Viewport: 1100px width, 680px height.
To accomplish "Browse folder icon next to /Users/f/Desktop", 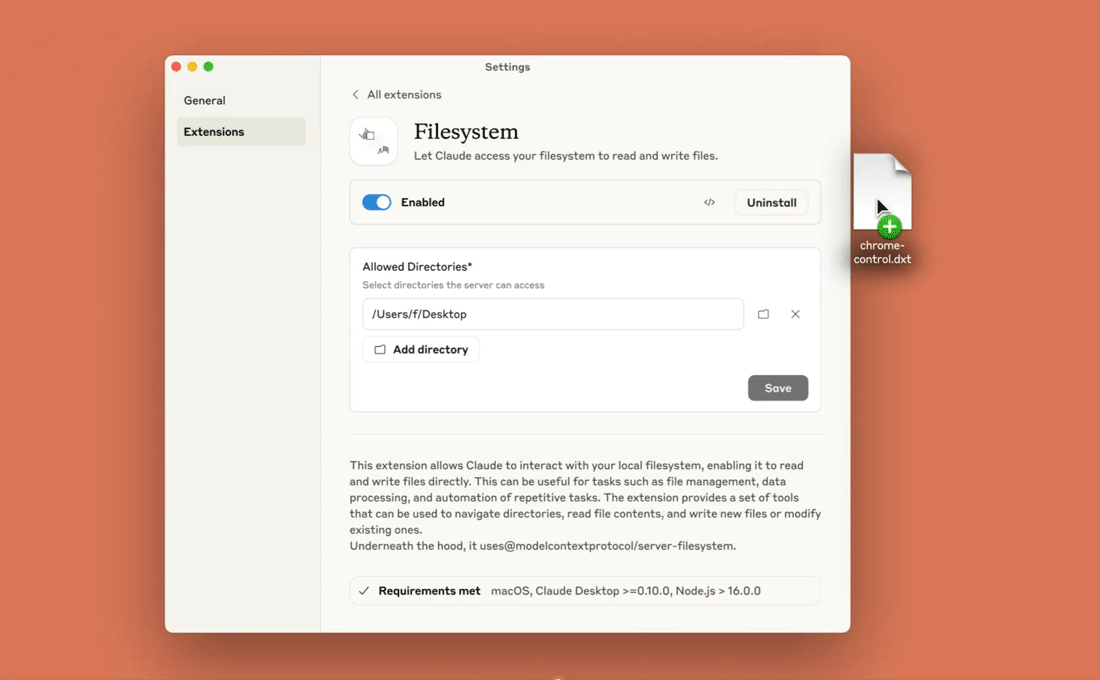I will [x=763, y=314].
